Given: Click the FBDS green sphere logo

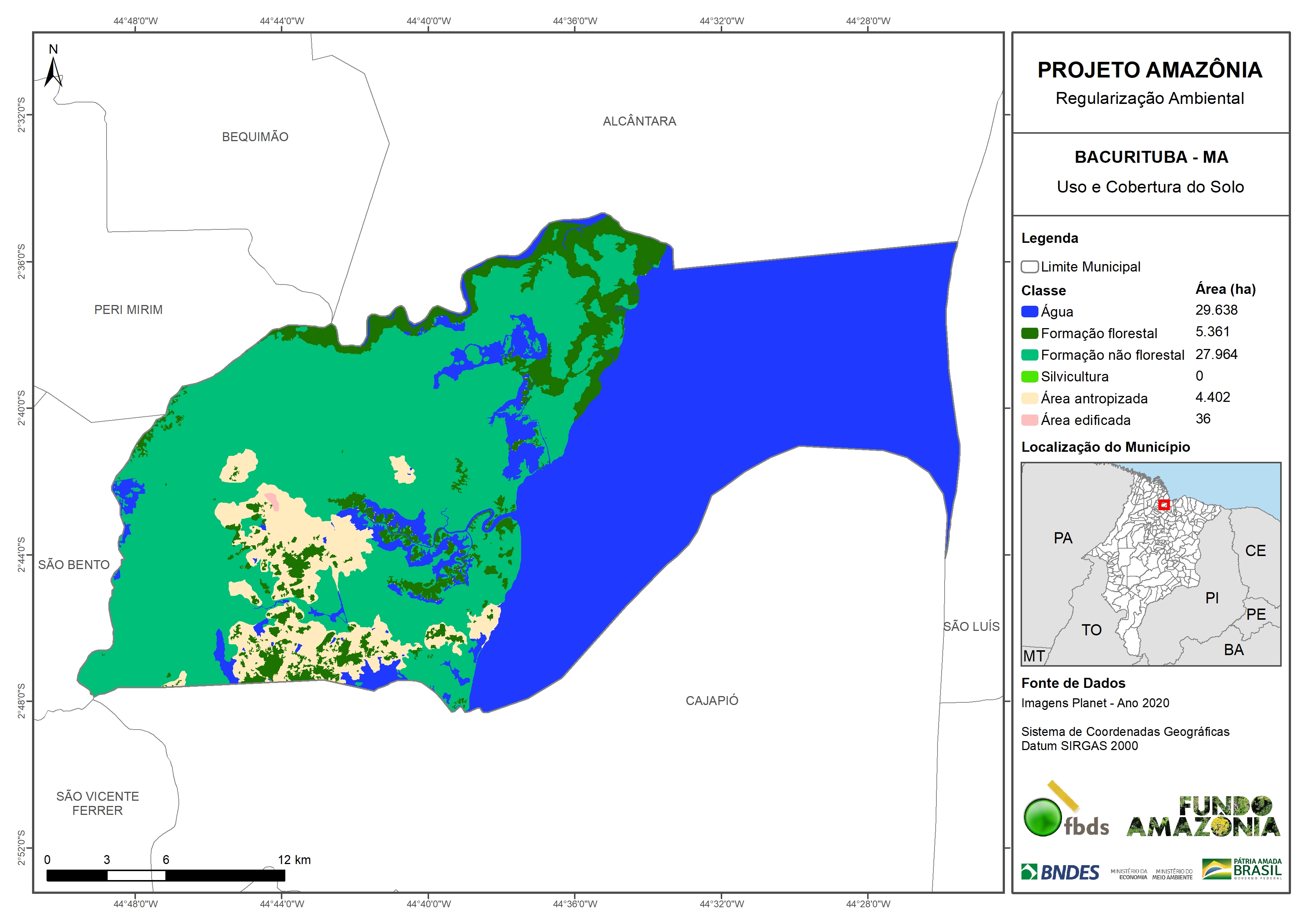Looking at the screenshot, I should pyautogui.click(x=1042, y=817).
